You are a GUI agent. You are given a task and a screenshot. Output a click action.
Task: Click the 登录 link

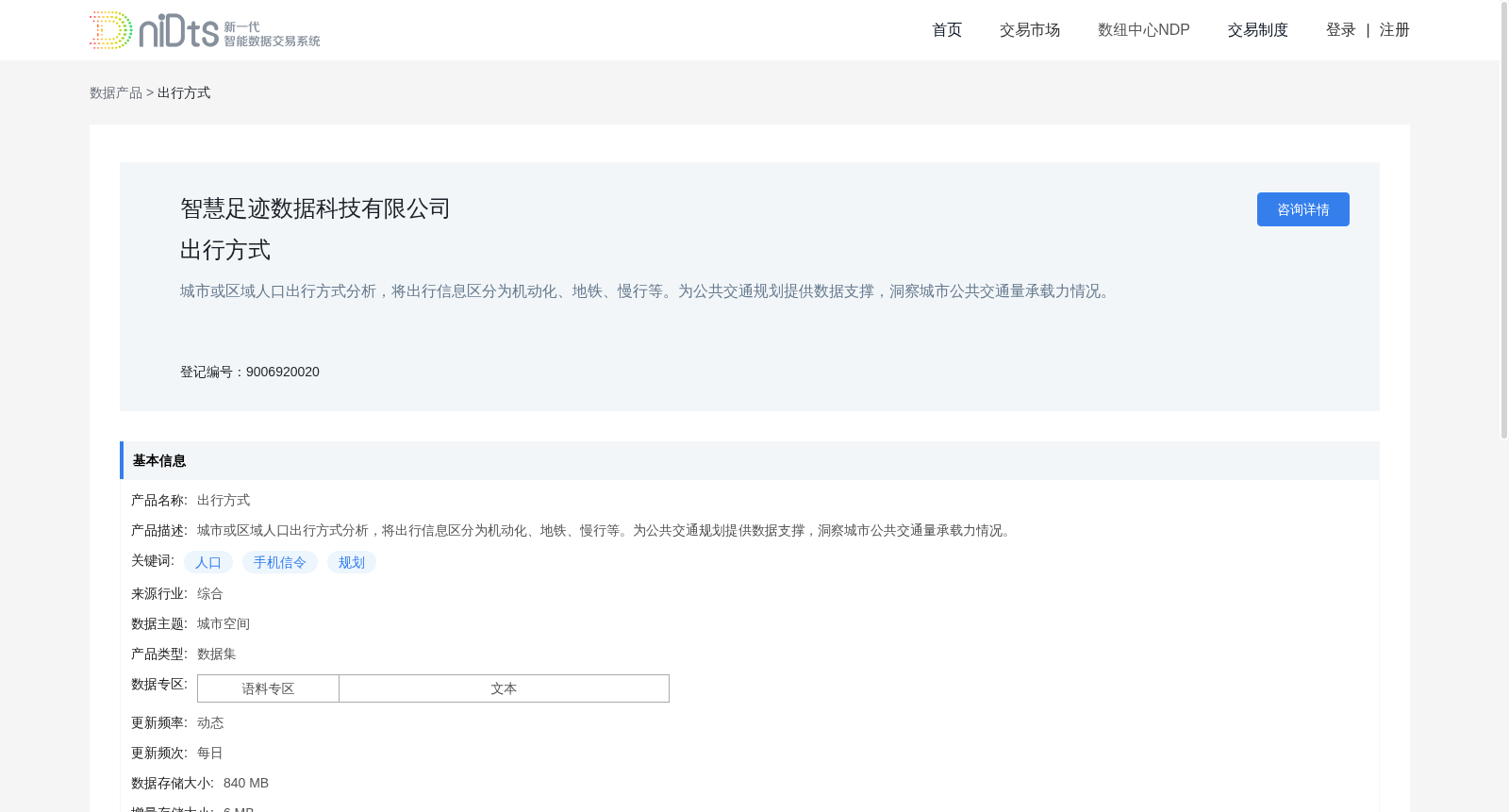pos(1340,30)
